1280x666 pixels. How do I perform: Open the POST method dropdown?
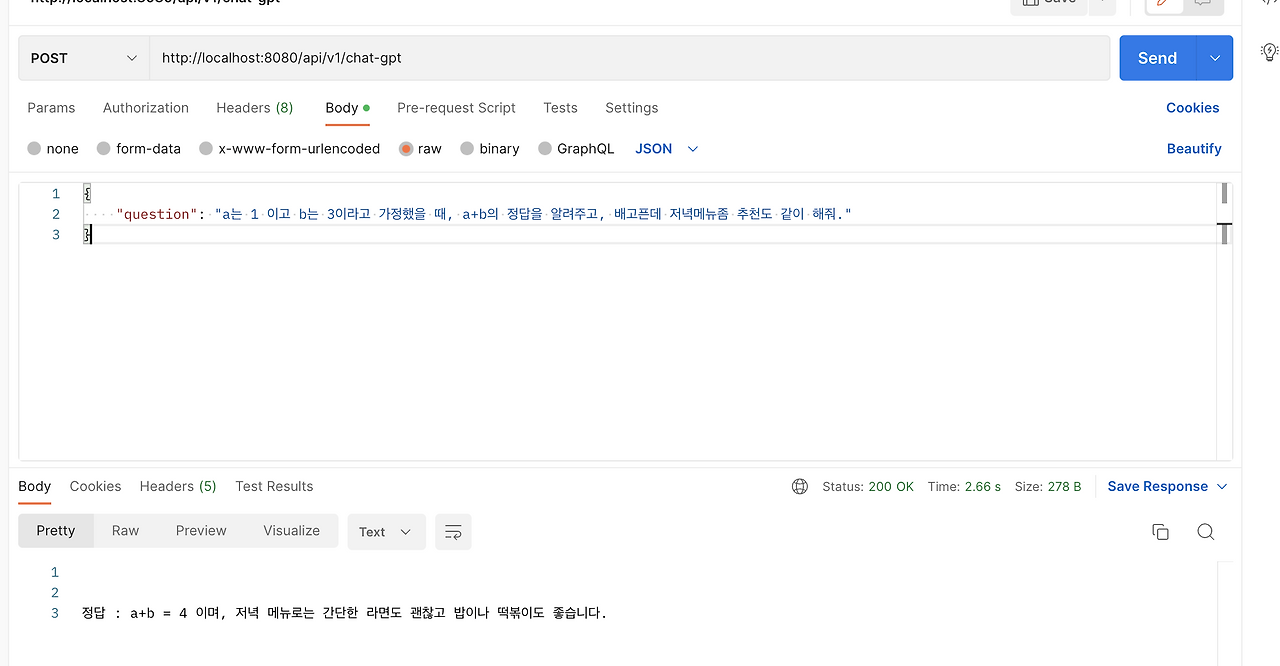click(83, 58)
